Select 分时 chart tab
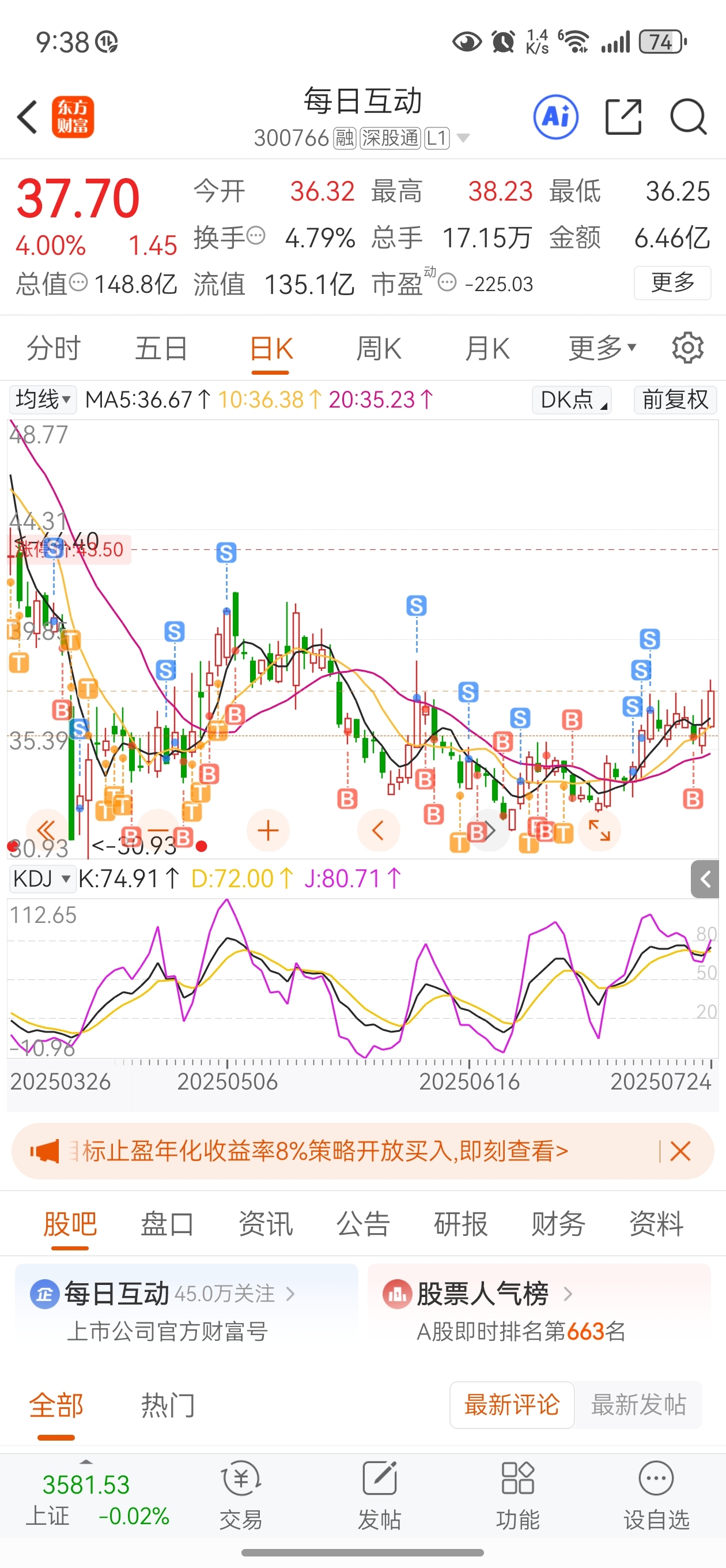 point(54,348)
